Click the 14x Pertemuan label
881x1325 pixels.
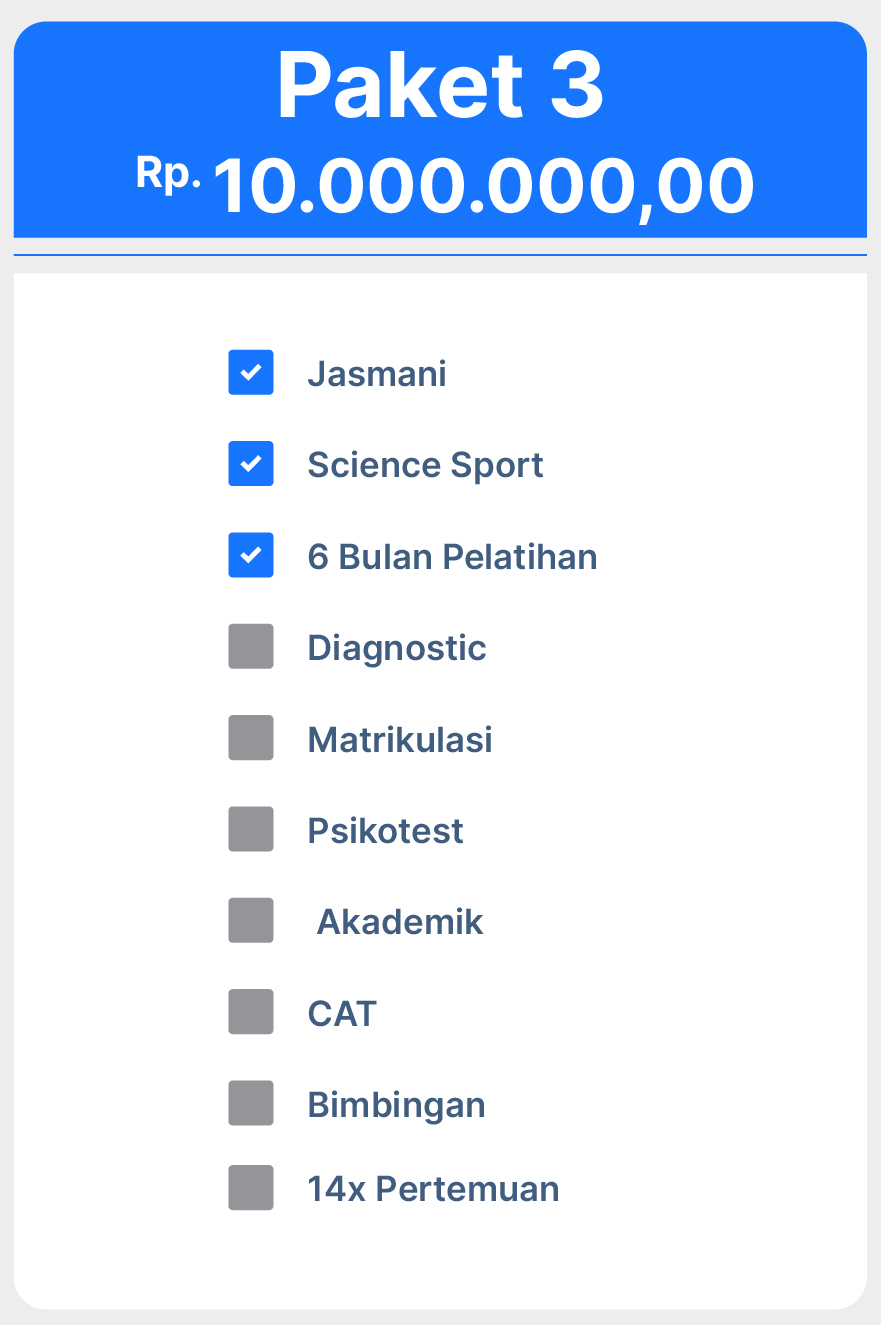433,1189
